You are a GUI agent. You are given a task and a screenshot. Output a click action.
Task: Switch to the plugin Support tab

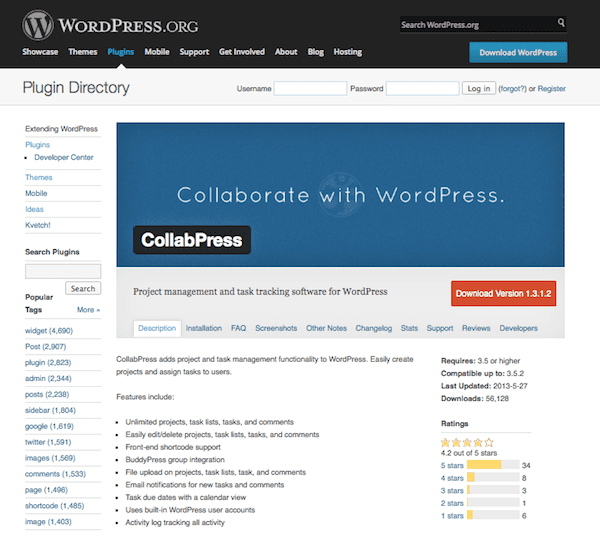[440, 328]
